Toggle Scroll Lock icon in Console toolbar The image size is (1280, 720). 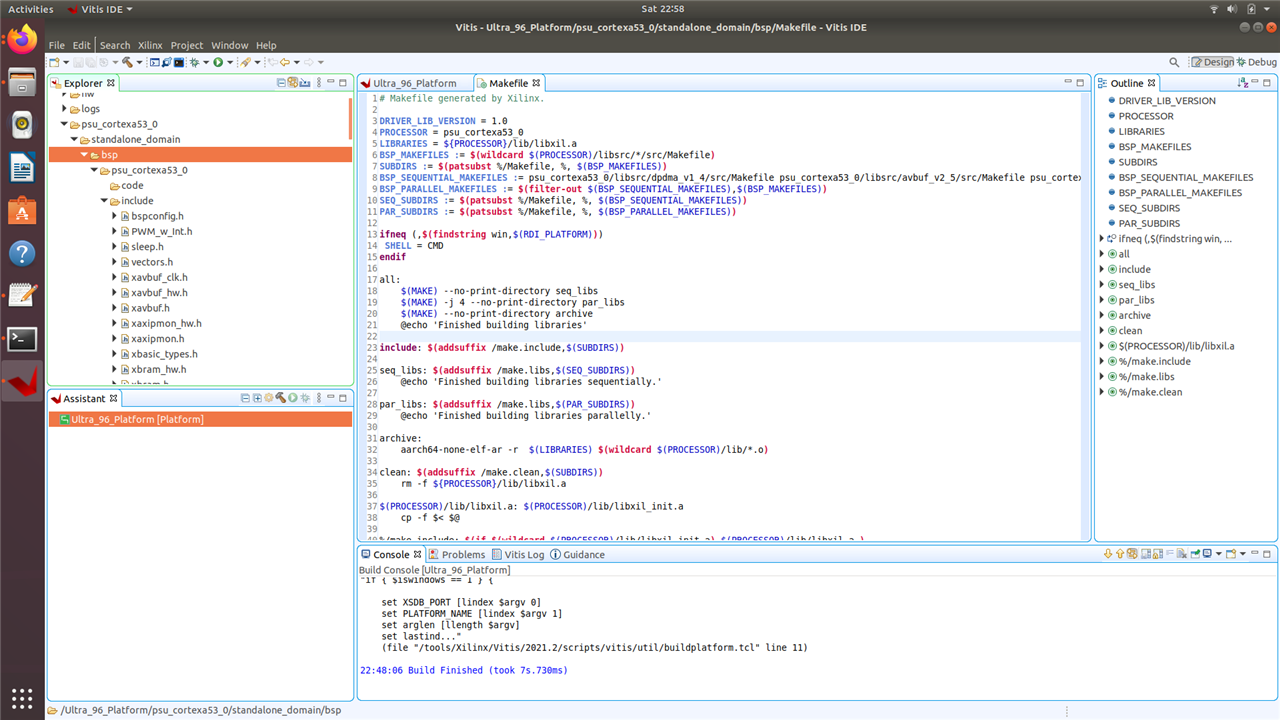pos(1158,554)
